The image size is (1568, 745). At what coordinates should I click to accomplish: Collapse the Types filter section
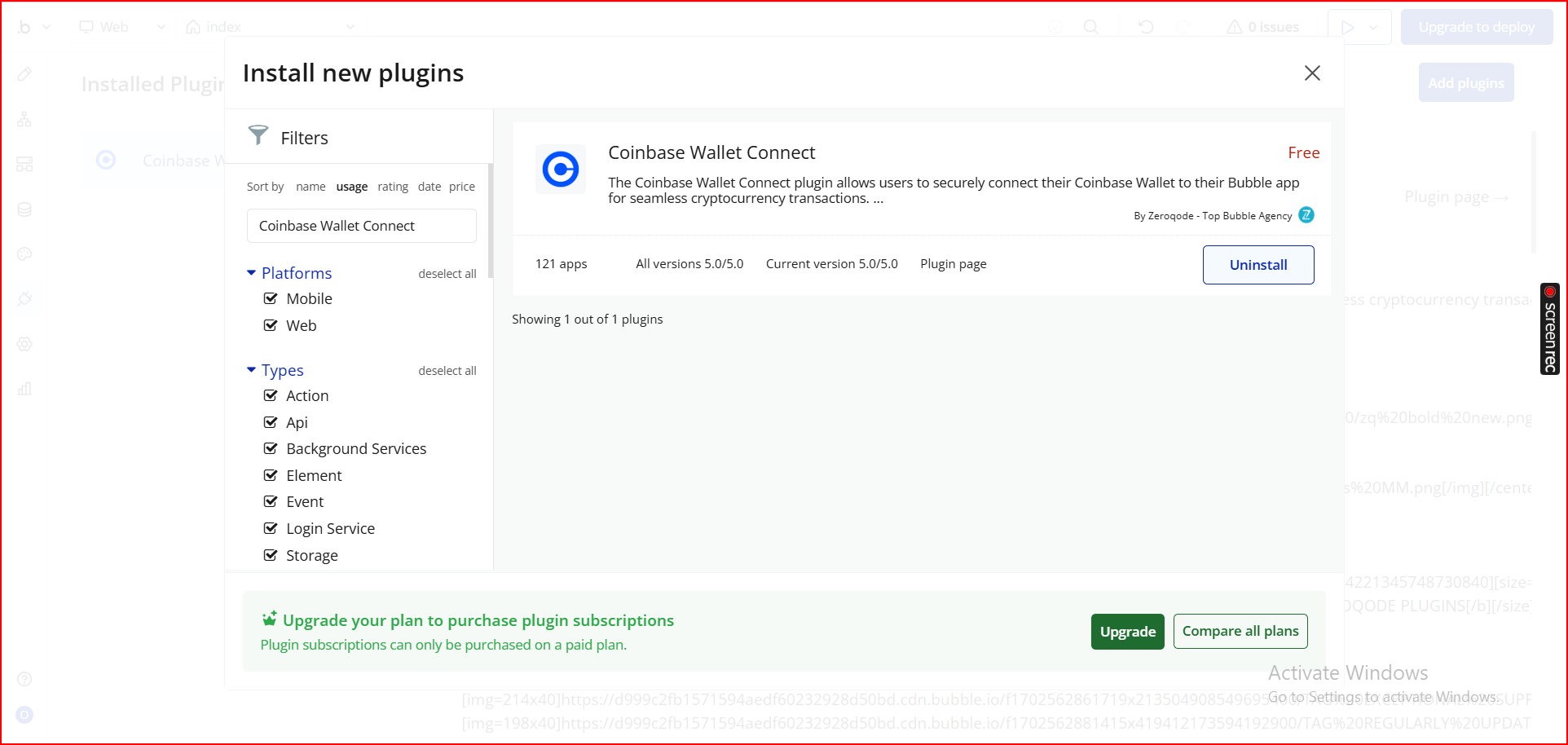coord(251,370)
